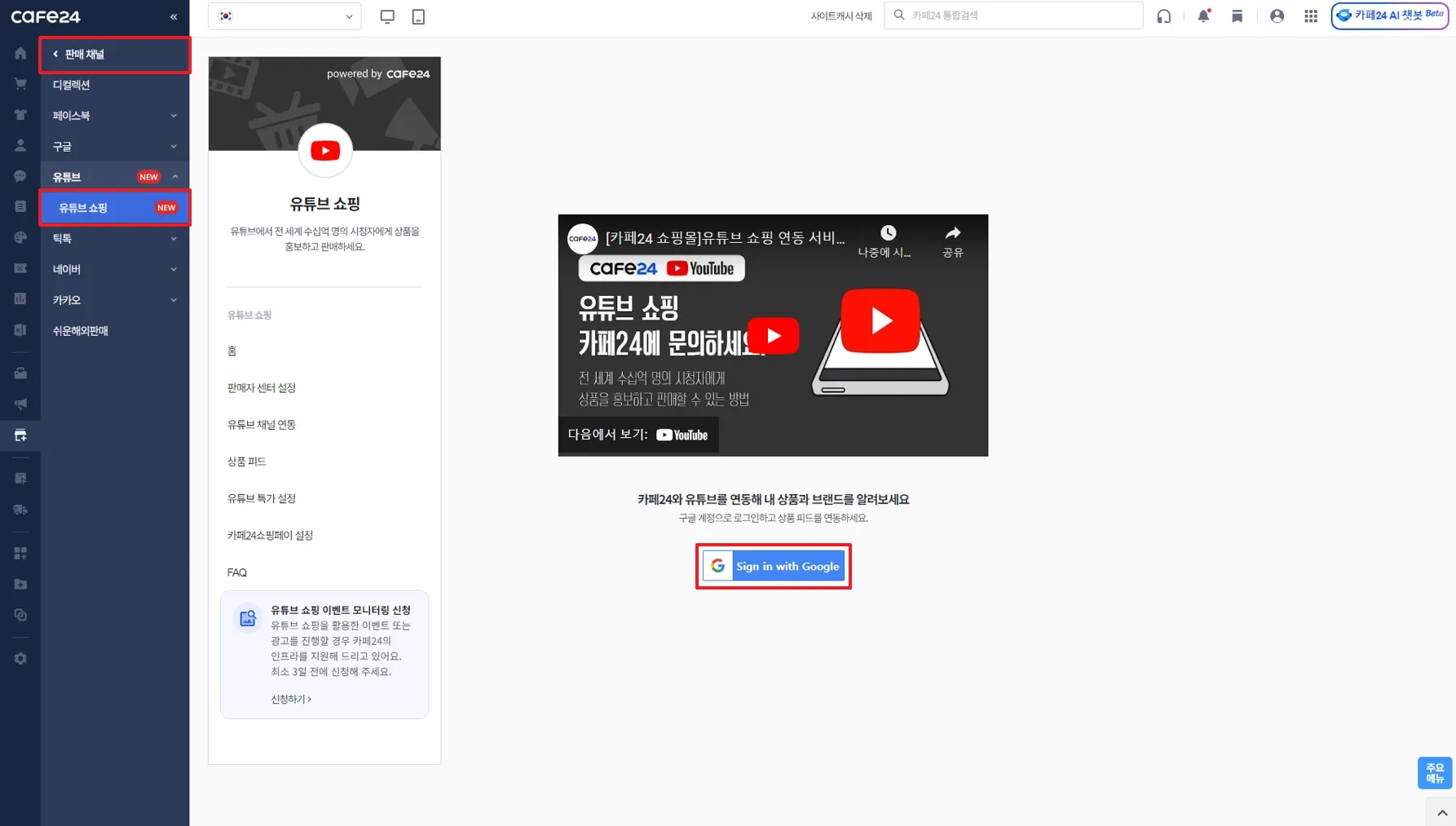Screen dimensions: 1456x826
Task: Switch to desktop preview icon
Action: 387,16
